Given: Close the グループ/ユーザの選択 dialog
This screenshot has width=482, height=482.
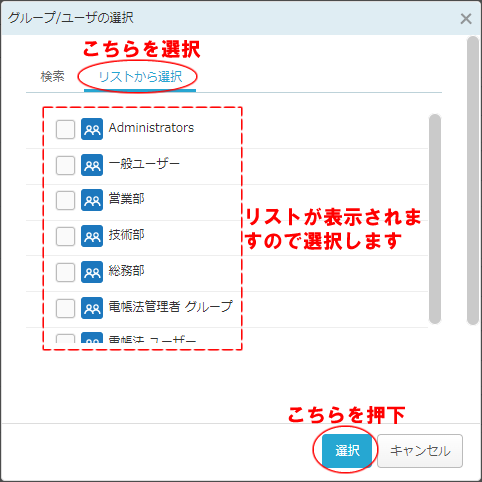Looking at the screenshot, I should 466,19.
